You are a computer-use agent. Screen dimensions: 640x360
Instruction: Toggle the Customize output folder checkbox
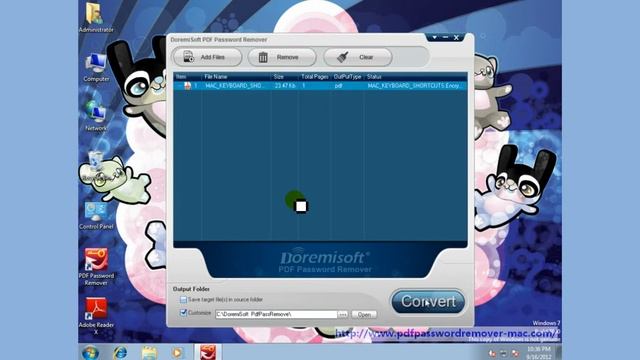(x=183, y=313)
